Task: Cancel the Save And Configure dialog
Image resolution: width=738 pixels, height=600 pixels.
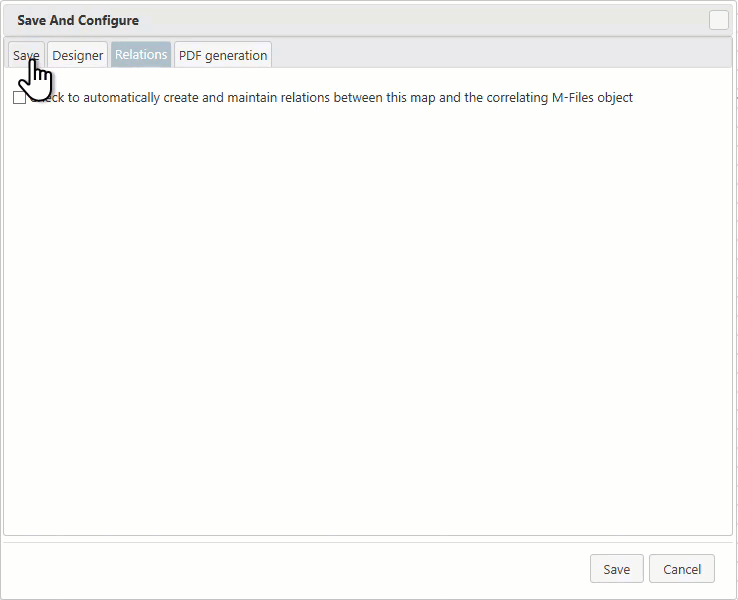Action: (682, 569)
